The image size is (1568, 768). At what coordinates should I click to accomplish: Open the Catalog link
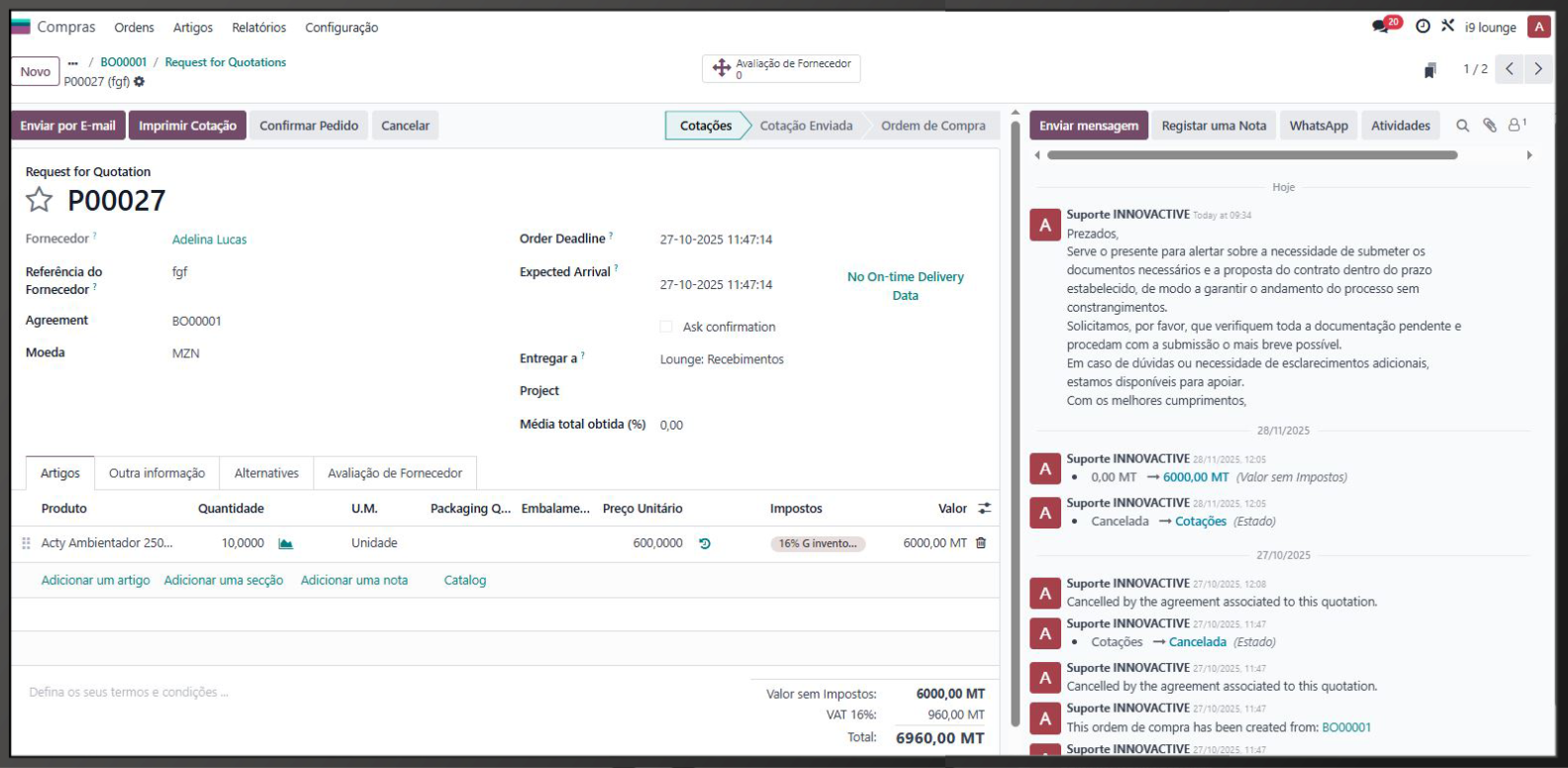pos(465,580)
